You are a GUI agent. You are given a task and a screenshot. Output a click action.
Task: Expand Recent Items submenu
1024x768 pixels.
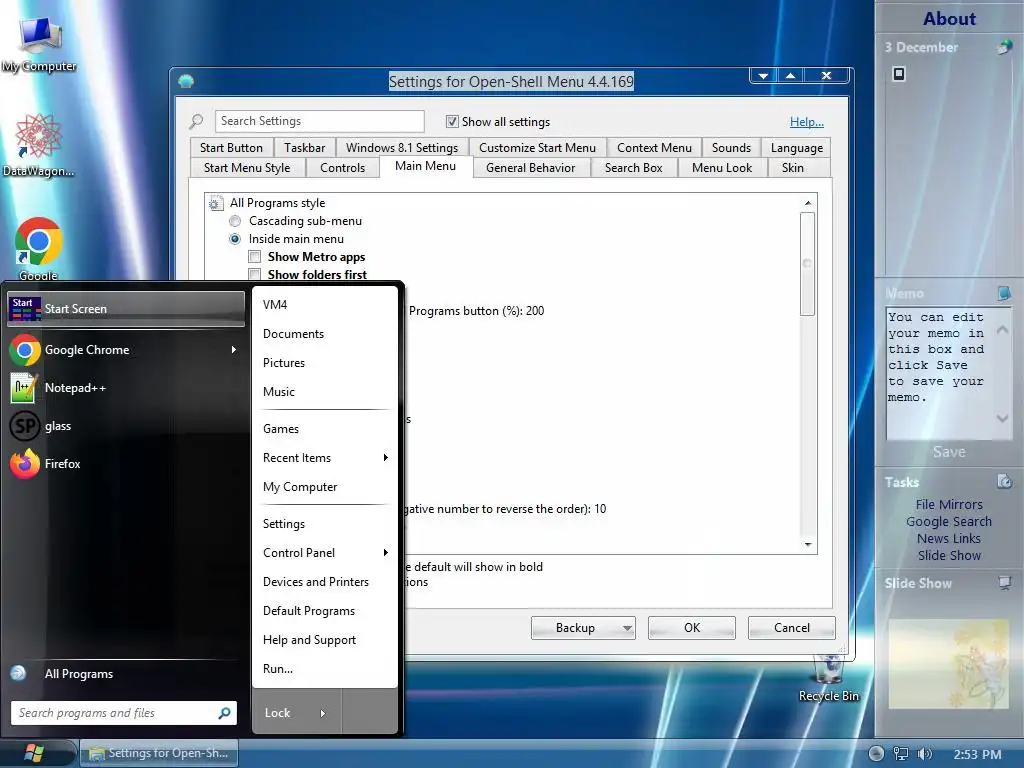[385, 458]
